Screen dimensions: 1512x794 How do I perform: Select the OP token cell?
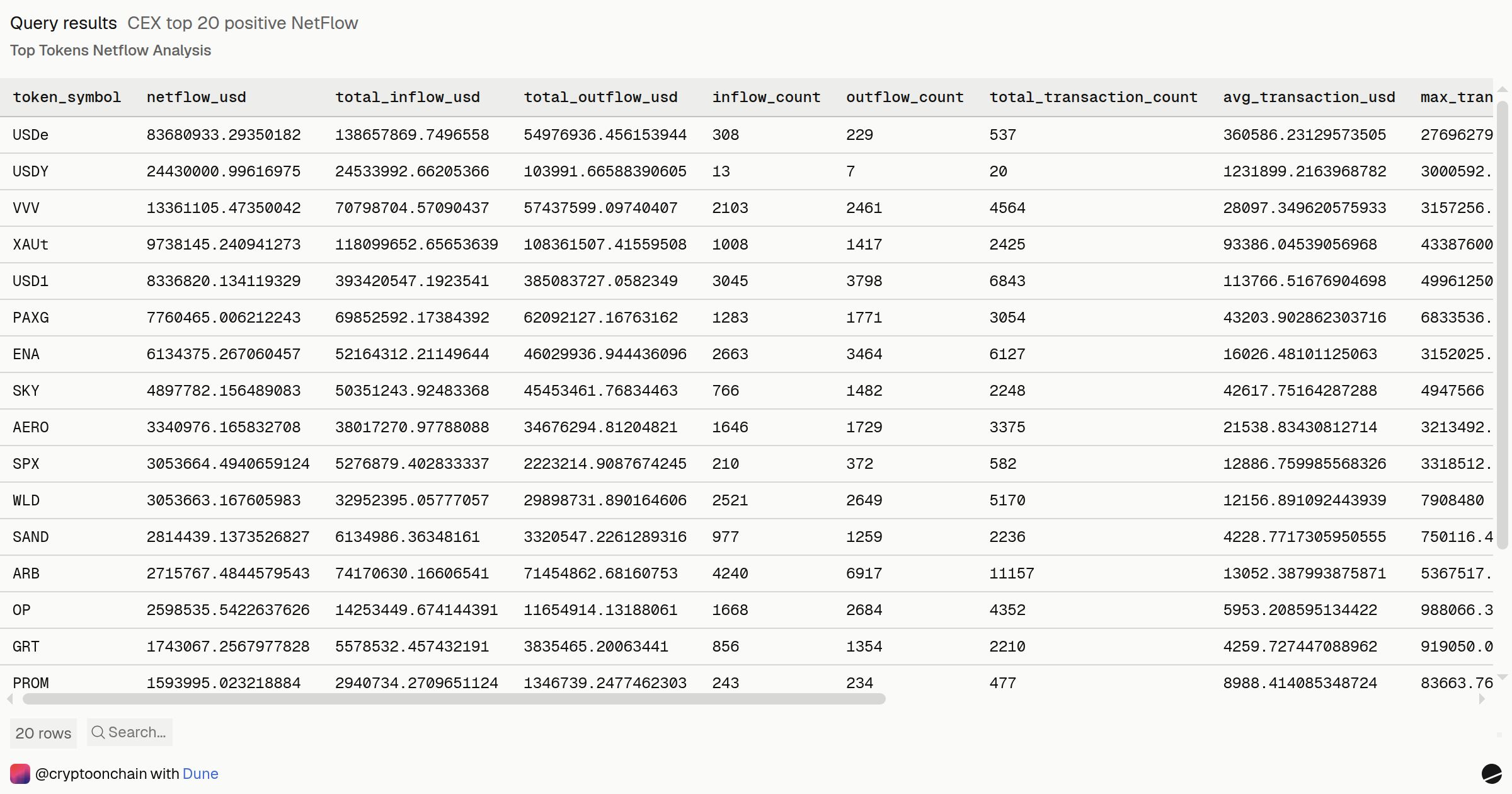pyautogui.click(x=21, y=610)
